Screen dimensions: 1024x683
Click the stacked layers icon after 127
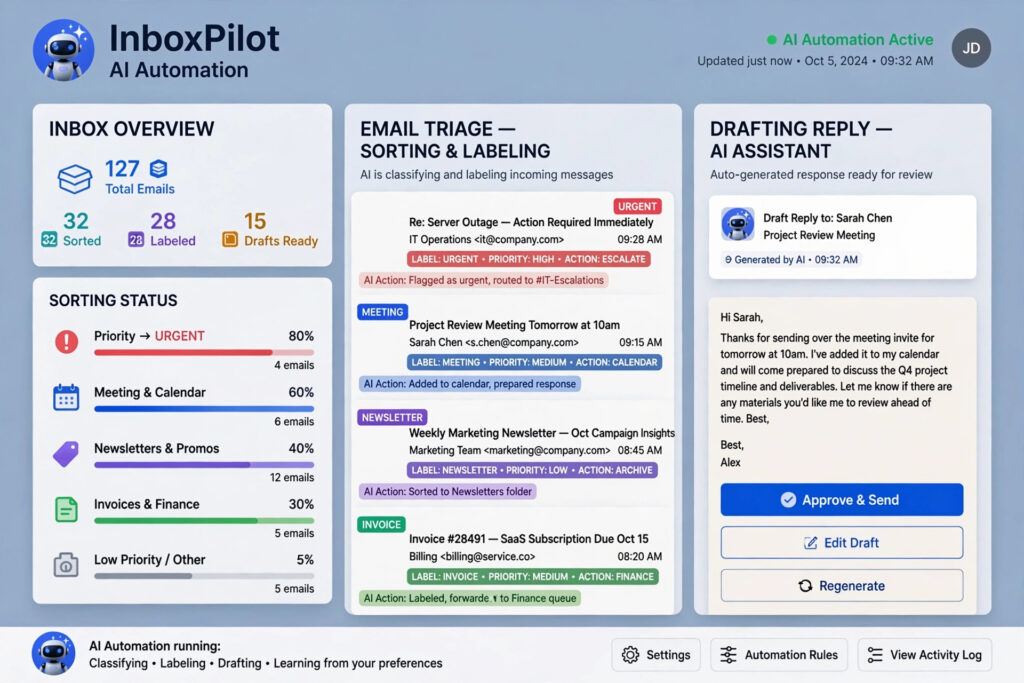(158, 168)
